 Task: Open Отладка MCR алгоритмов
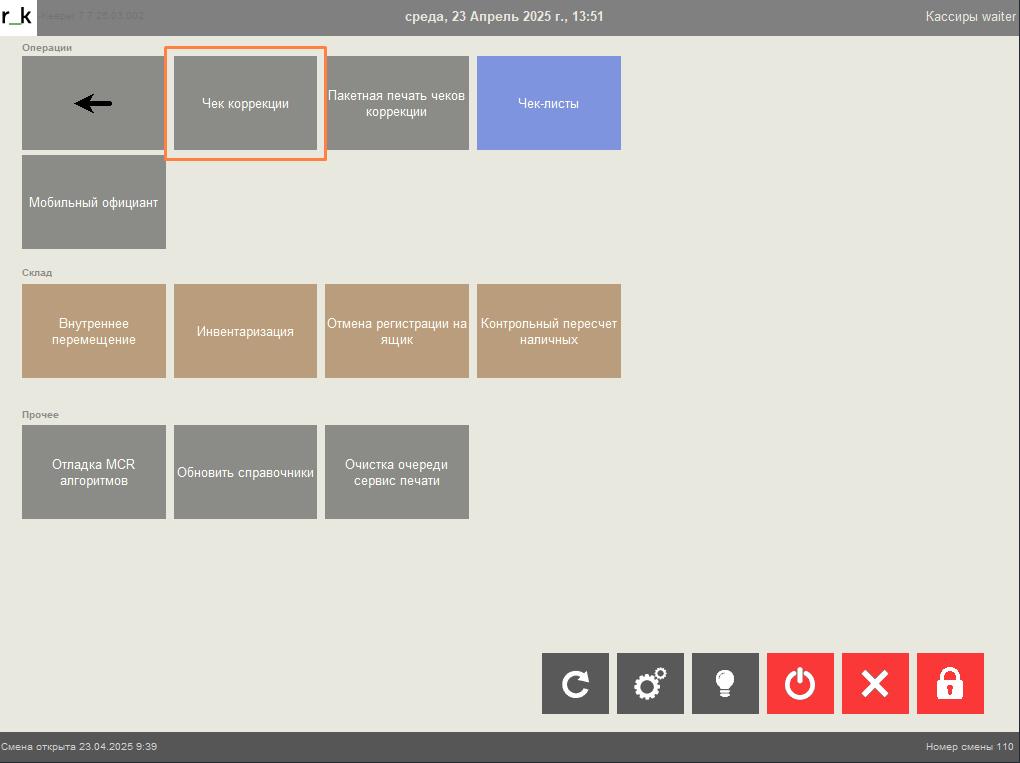click(x=94, y=472)
